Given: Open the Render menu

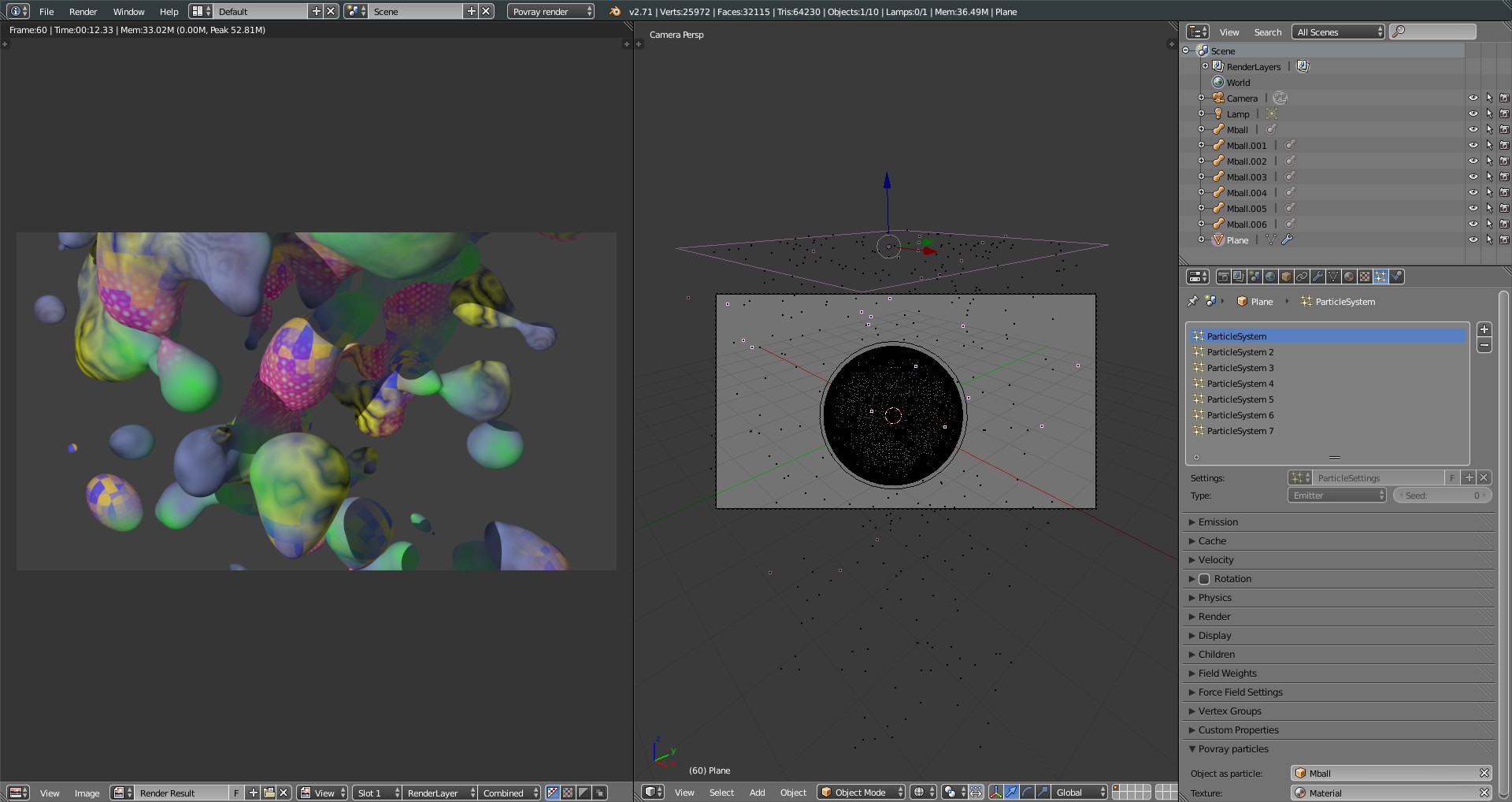Looking at the screenshot, I should pos(83,12).
